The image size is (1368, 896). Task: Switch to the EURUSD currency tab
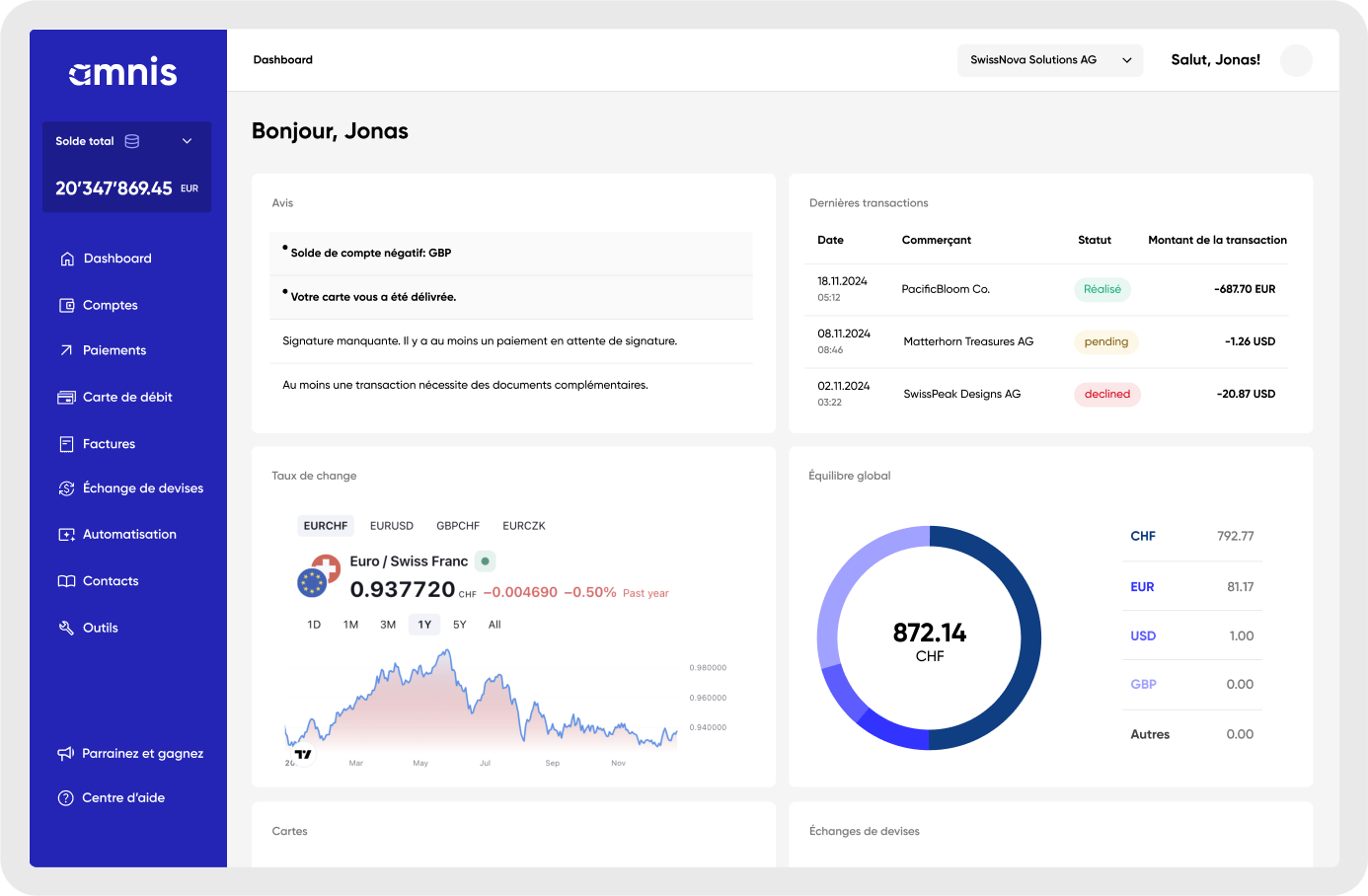pos(392,526)
